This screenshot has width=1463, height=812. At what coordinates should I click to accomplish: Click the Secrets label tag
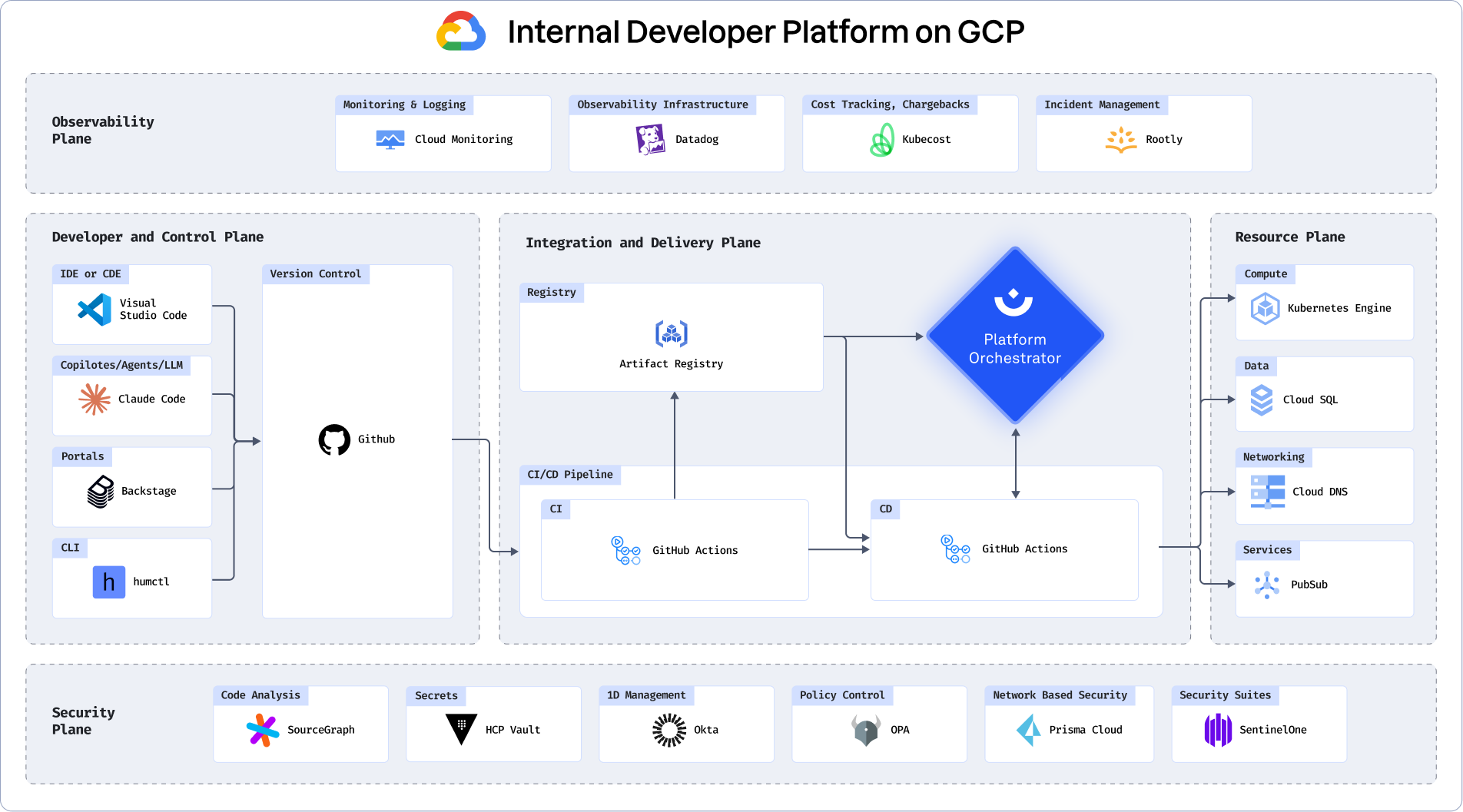coord(436,696)
